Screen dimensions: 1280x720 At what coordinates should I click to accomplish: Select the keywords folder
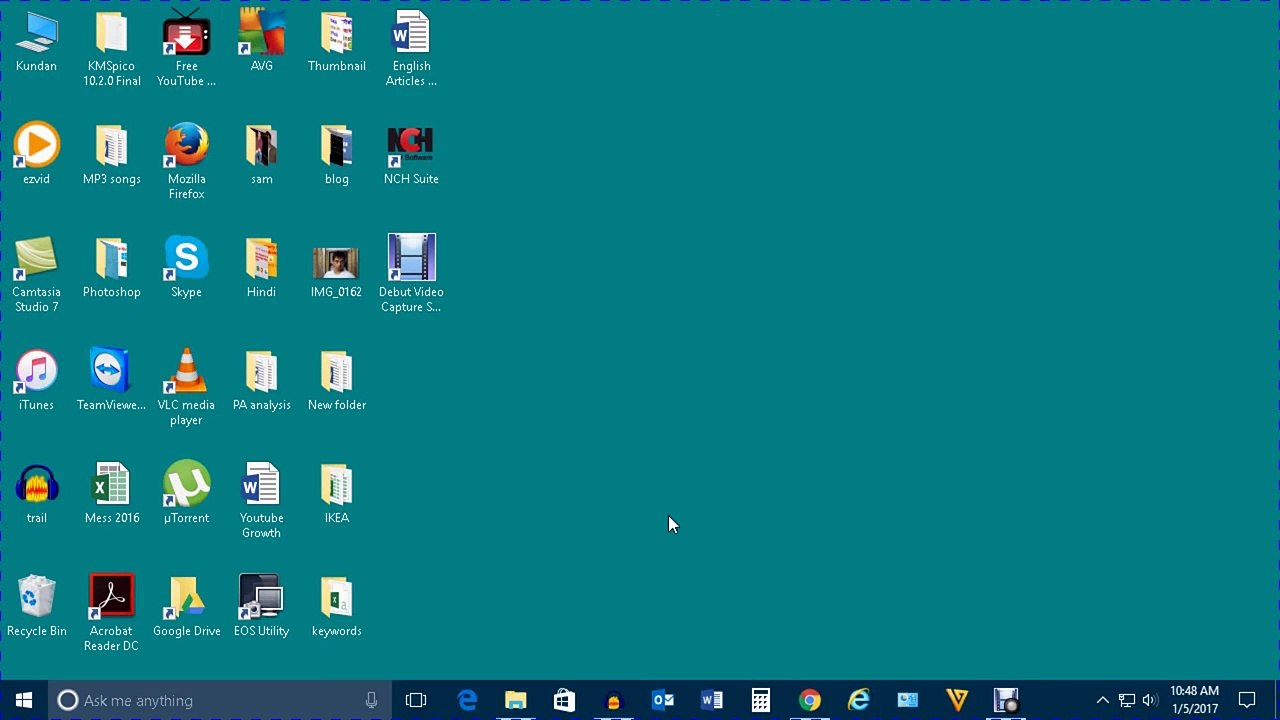point(337,607)
